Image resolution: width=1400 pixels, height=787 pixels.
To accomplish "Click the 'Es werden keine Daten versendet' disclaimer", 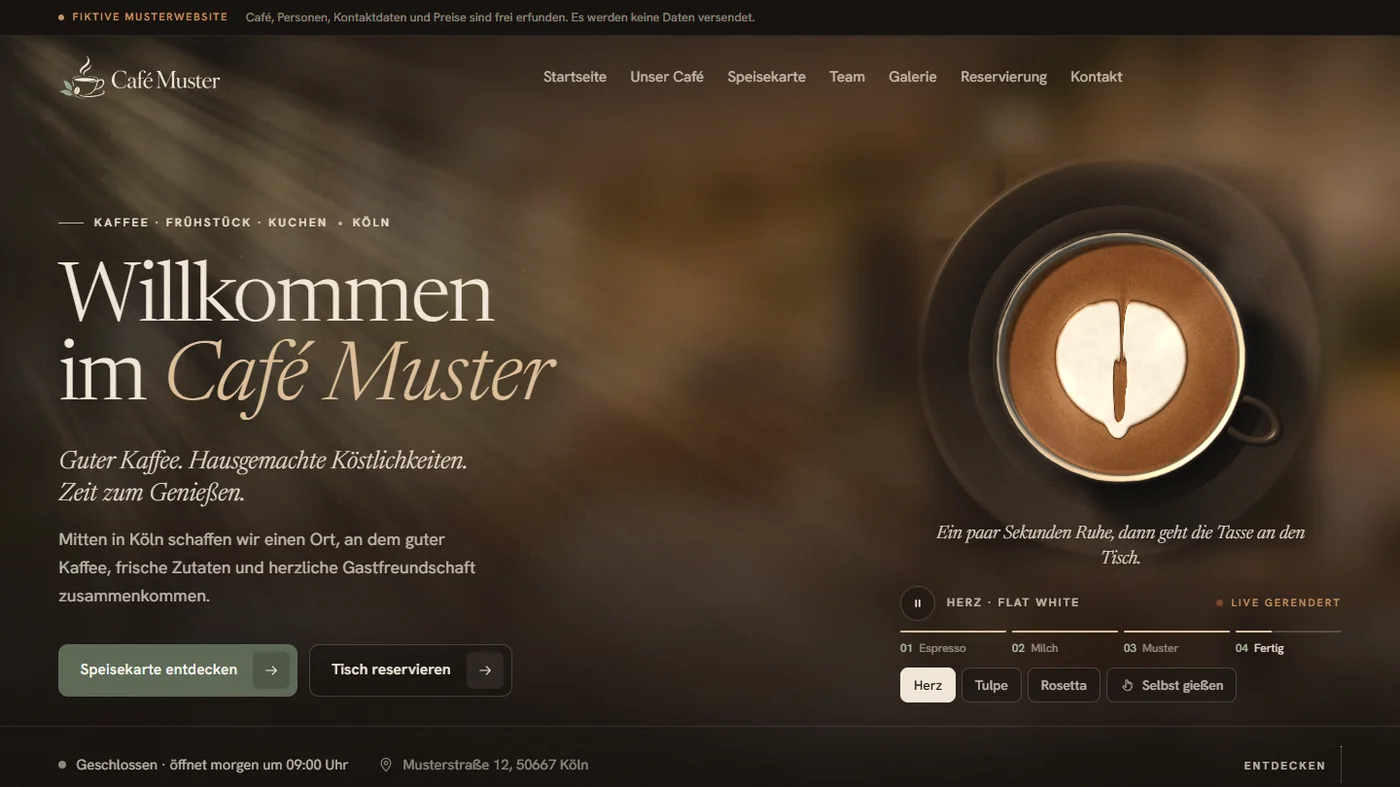I will [663, 17].
